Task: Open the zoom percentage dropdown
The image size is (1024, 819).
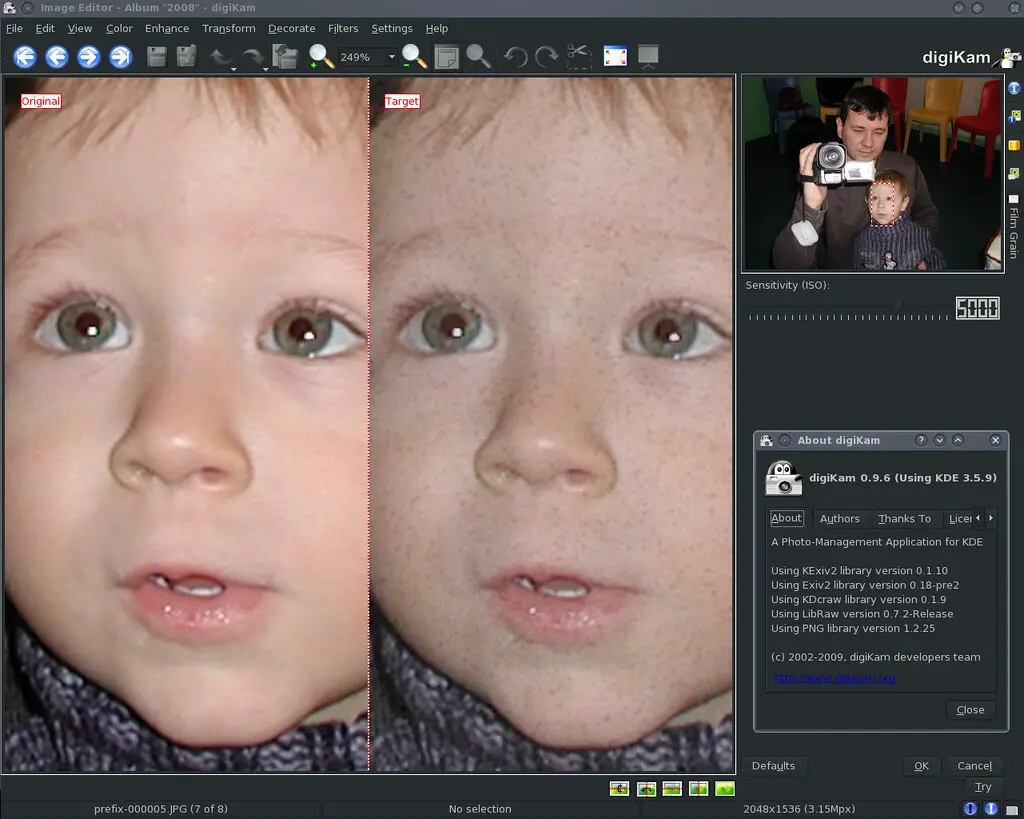Action: (391, 58)
